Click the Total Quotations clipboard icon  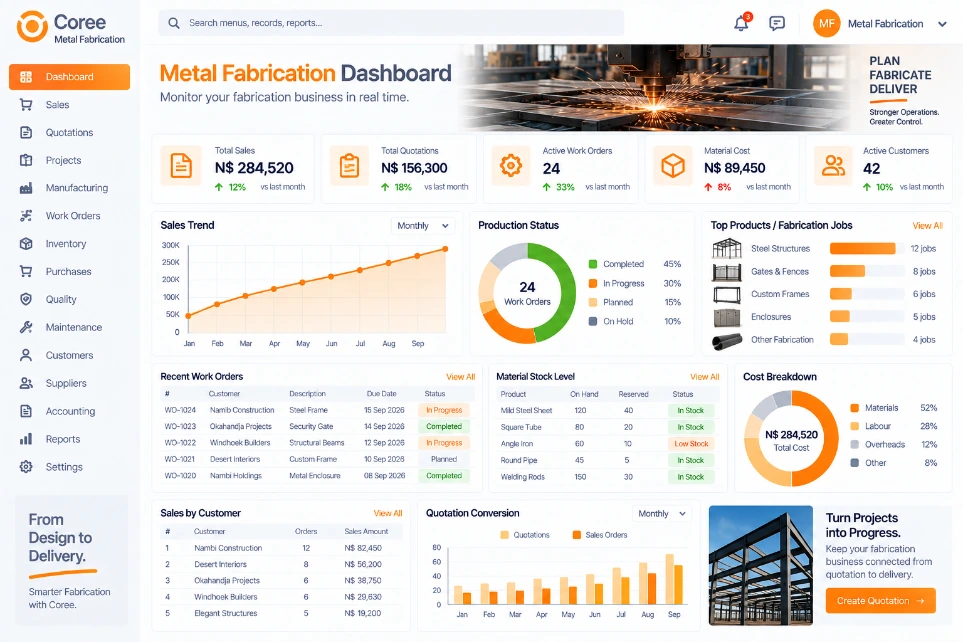tap(349, 166)
